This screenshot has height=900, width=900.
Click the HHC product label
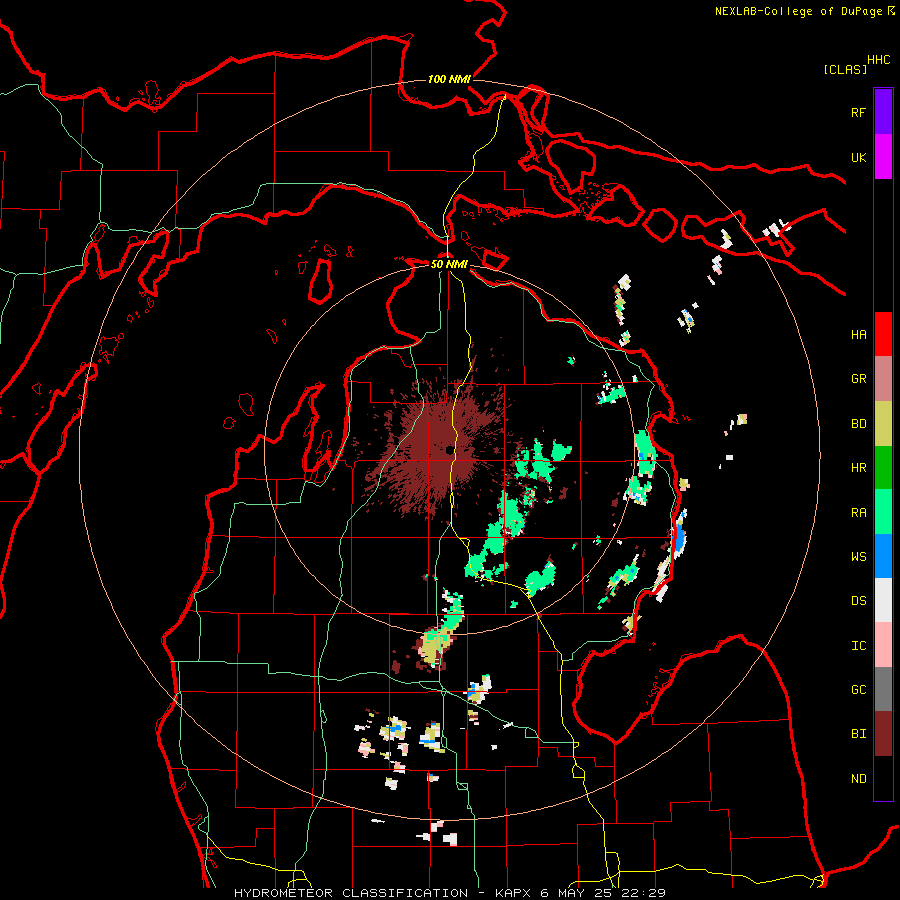pyautogui.click(x=879, y=60)
